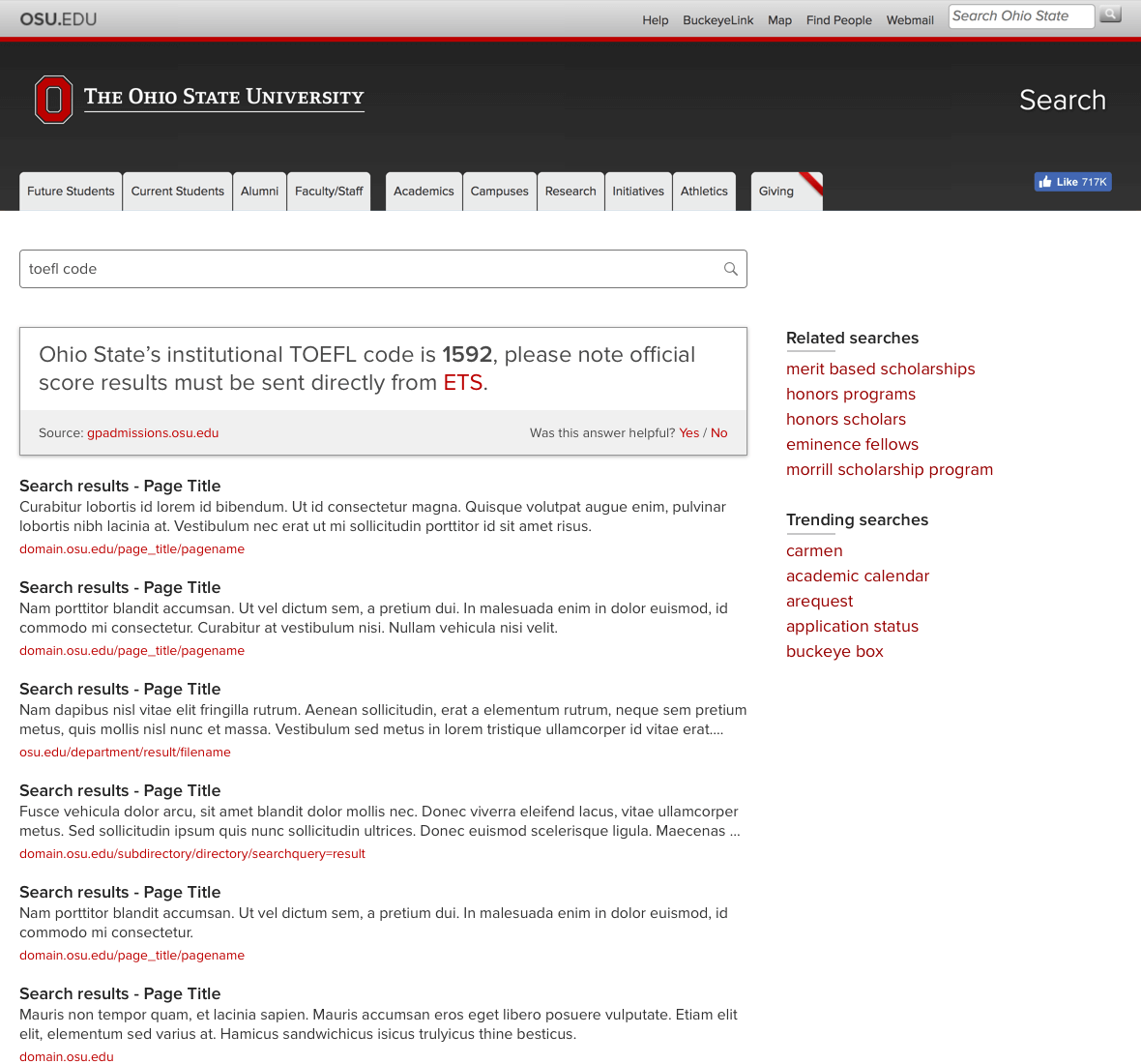Viewport: 1141px width, 1064px height.
Task: Open result title above Fusce vehicula snippet
Action: point(120,791)
